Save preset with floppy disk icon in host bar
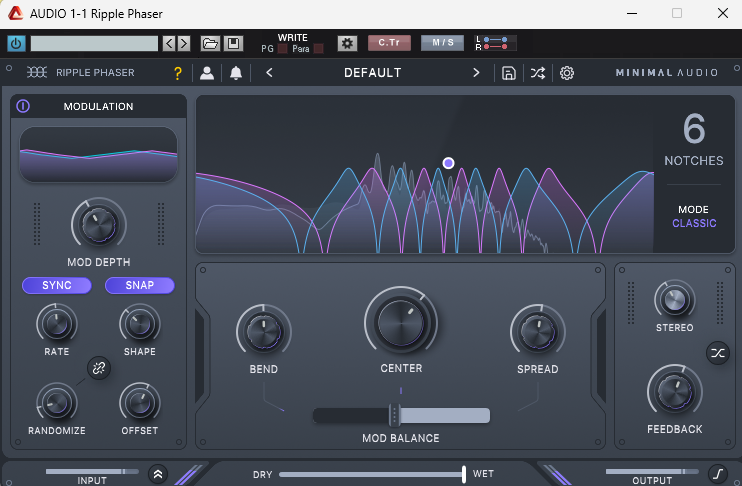Viewport: 742px width, 486px height. [x=233, y=44]
